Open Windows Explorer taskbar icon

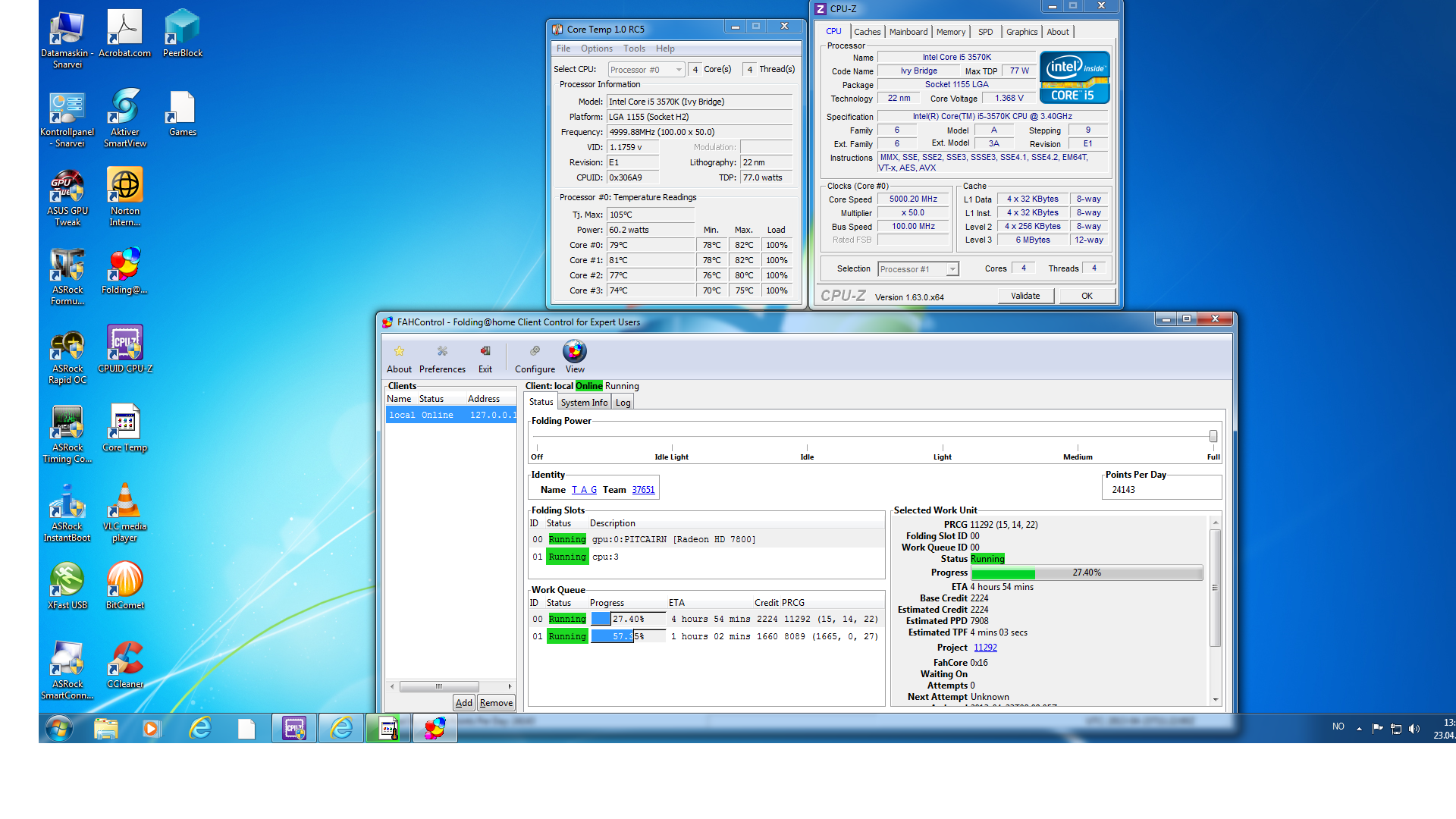[x=106, y=729]
